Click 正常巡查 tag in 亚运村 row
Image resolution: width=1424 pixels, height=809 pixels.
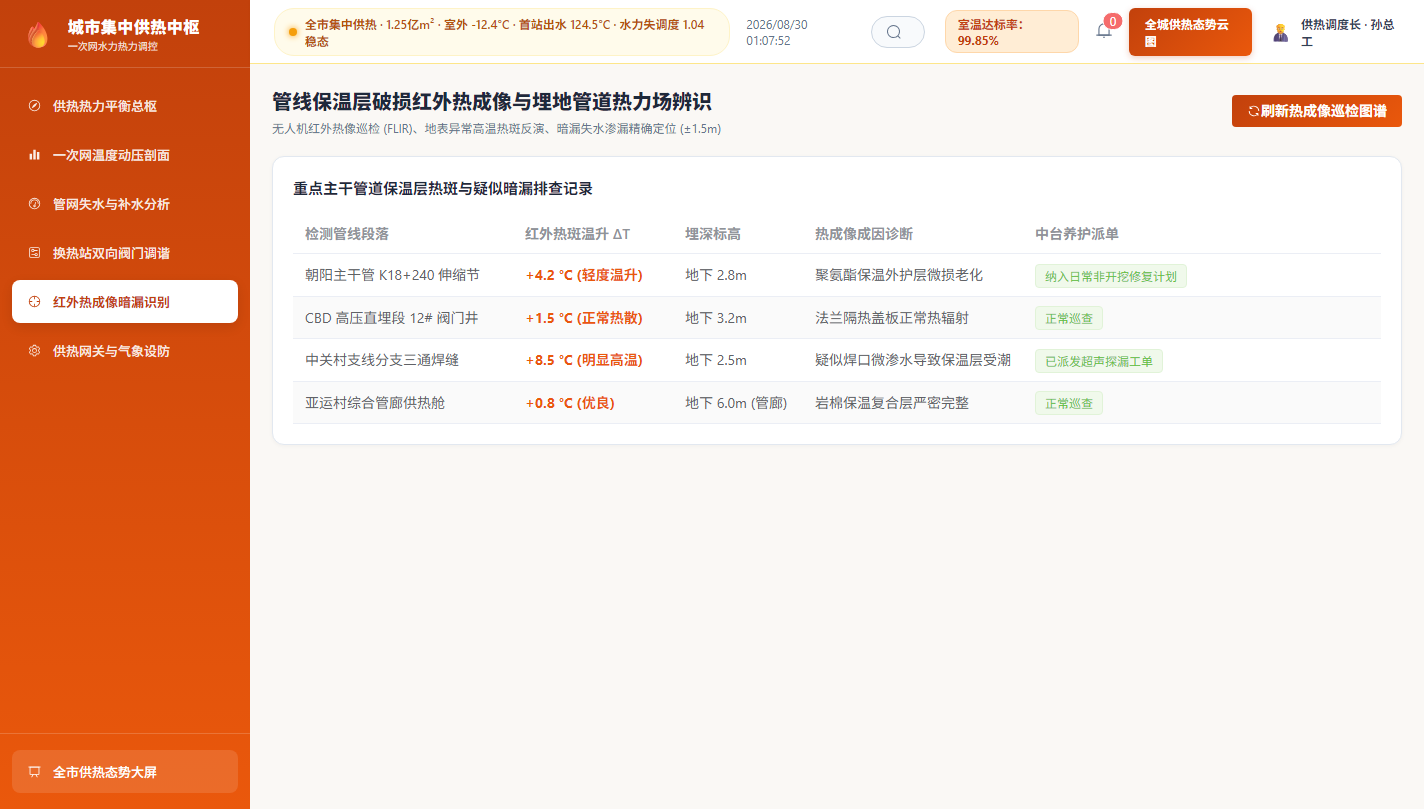1068,403
